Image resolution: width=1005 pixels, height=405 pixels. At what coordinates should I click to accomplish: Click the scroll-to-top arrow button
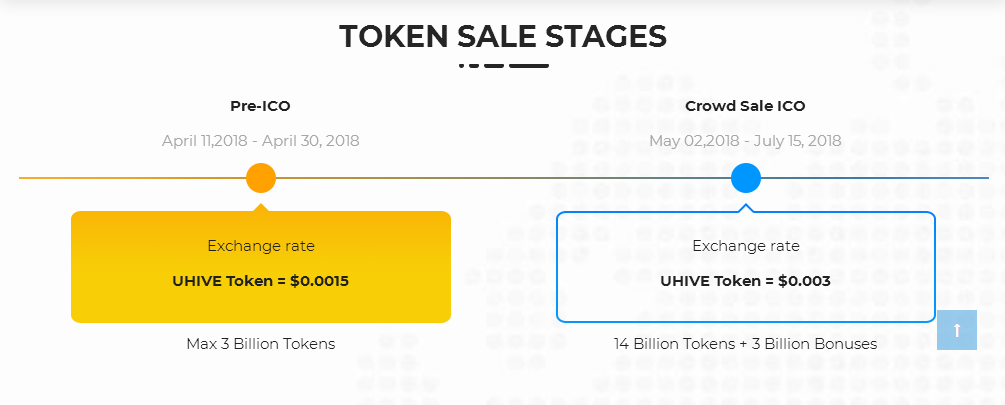[x=956, y=330]
